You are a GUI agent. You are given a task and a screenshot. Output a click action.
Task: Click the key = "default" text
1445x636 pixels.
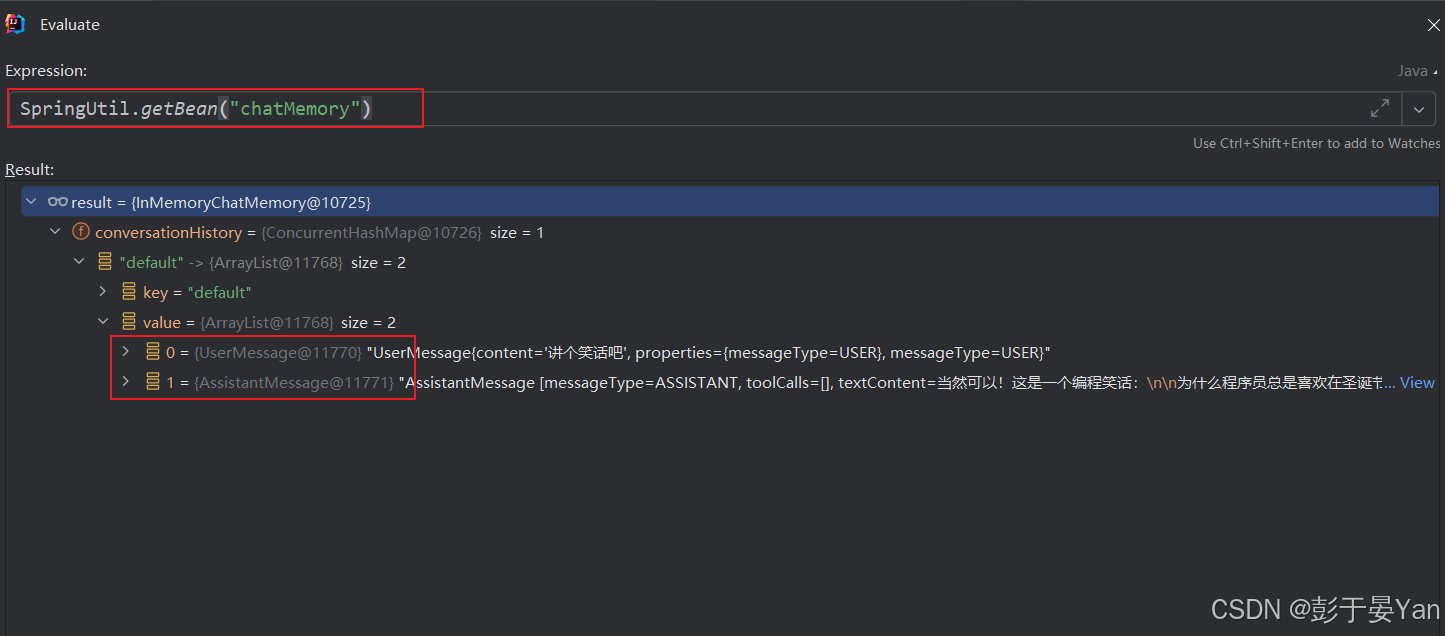tap(197, 292)
